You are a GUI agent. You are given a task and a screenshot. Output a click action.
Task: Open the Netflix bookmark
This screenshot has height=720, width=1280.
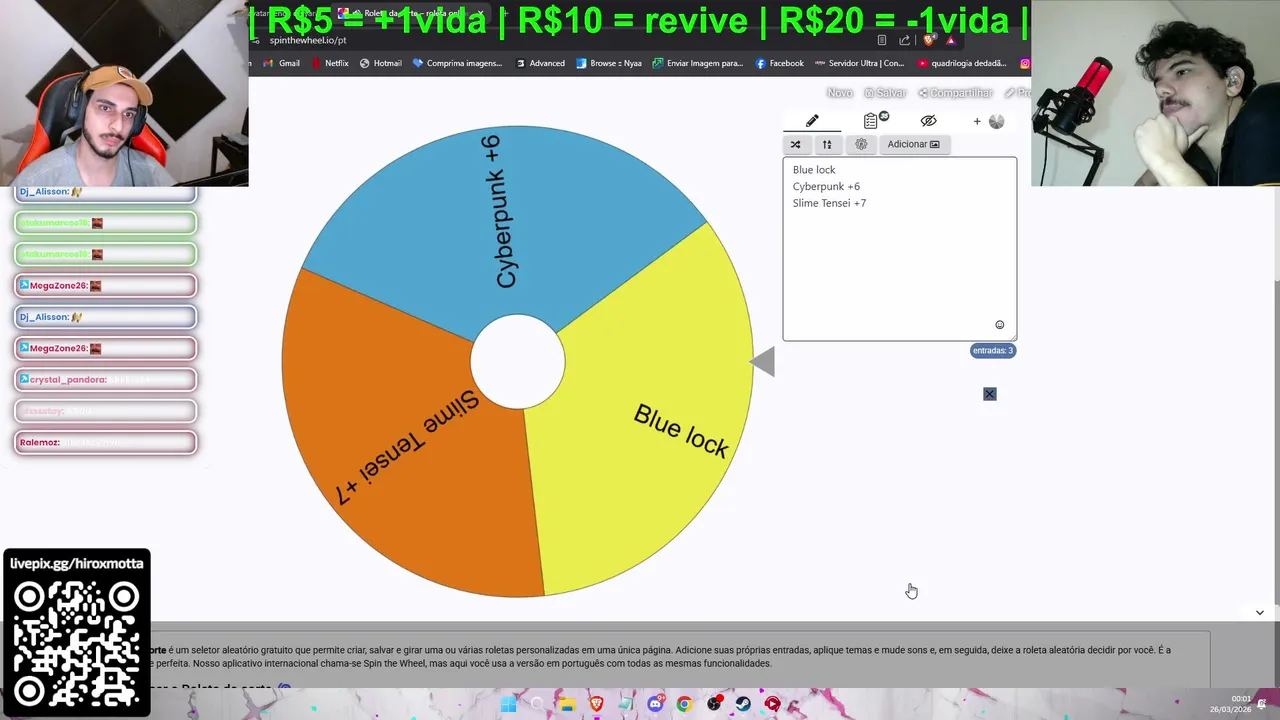(x=330, y=63)
